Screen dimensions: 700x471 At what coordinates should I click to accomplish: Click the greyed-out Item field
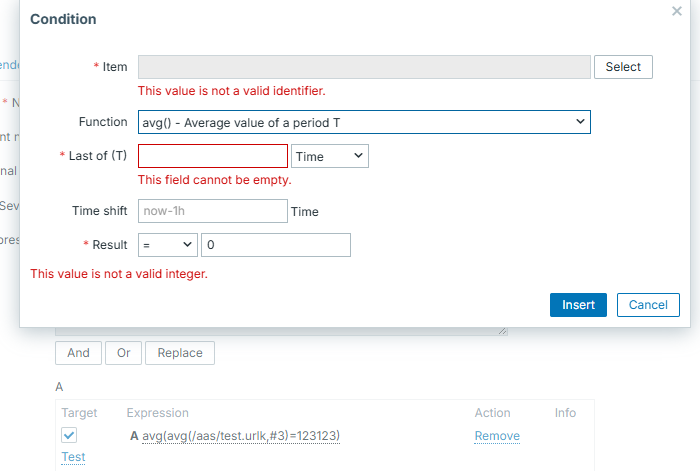364,67
